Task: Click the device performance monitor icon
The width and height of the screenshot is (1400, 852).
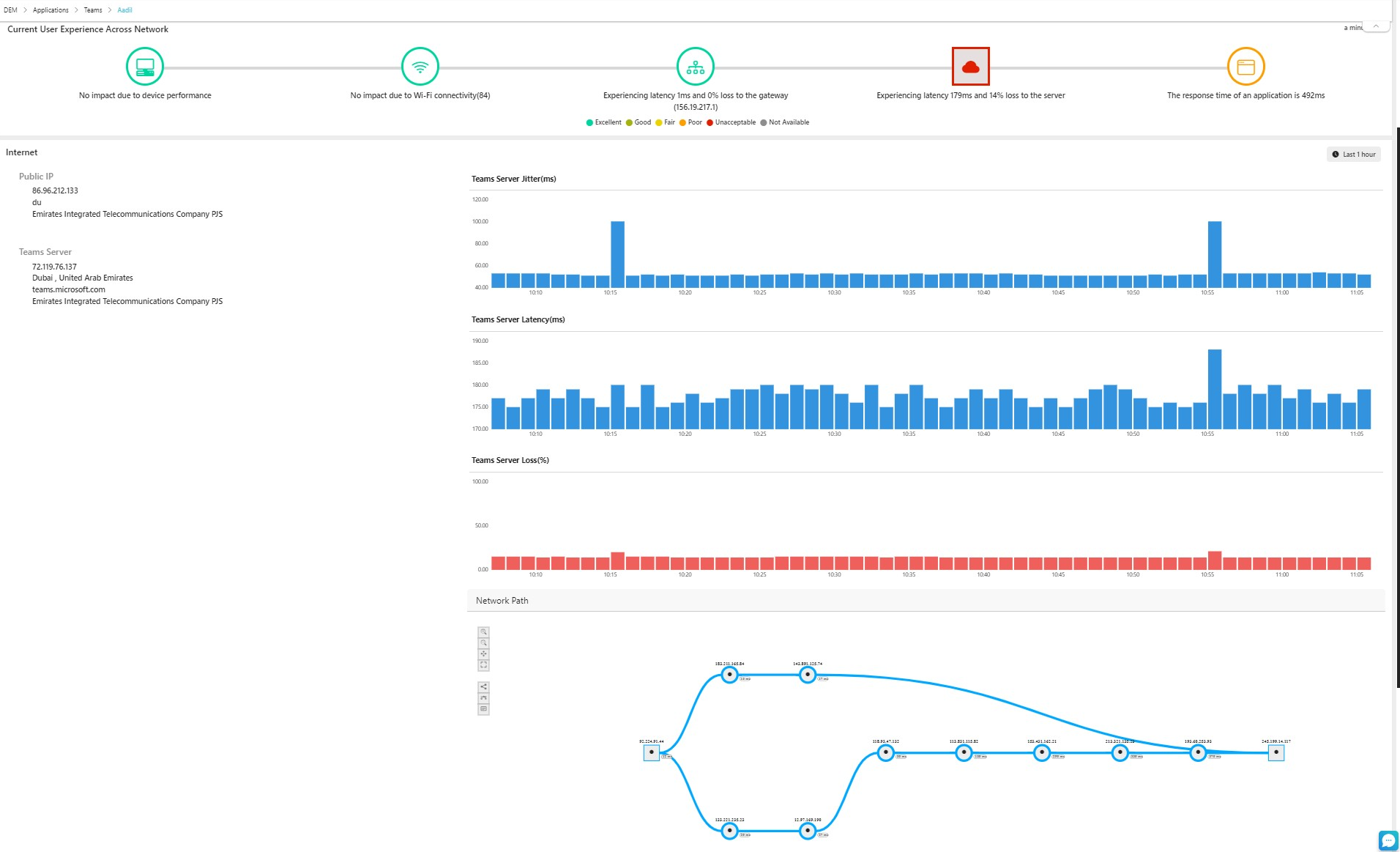Action: (x=145, y=67)
